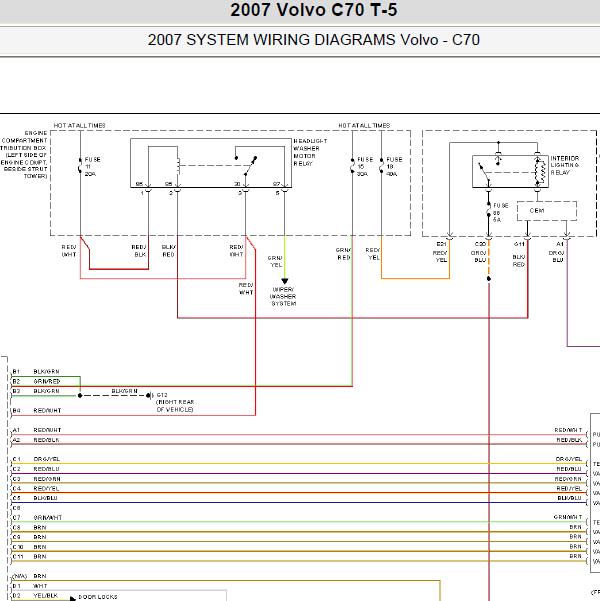The height and width of the screenshot is (601, 600).
Task: Click the B1 BLK/GRN row on left connector
Action: (x=36, y=372)
